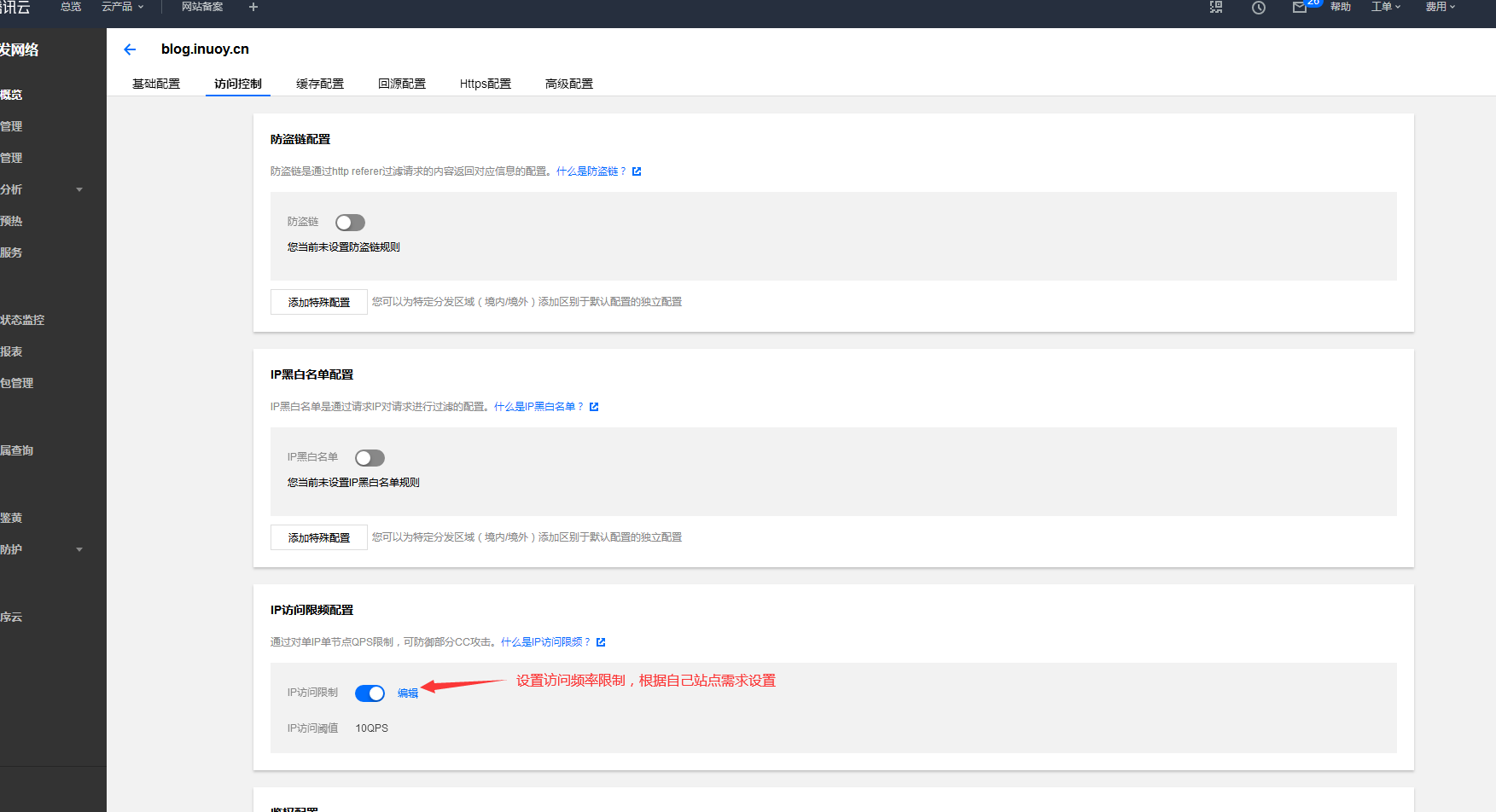Click the 您当前未设置IP黑白名单规则 message
The width and height of the screenshot is (1496, 812).
click(x=353, y=483)
